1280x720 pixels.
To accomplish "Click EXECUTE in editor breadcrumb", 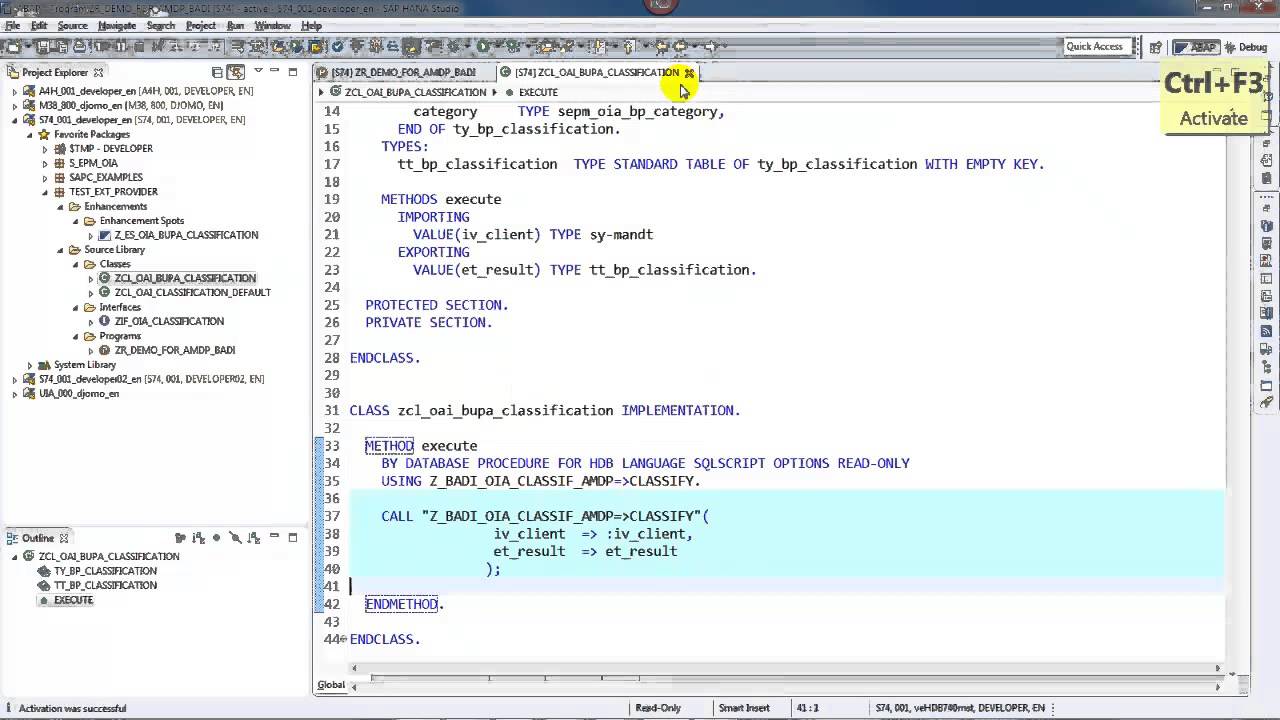I will pos(538,92).
